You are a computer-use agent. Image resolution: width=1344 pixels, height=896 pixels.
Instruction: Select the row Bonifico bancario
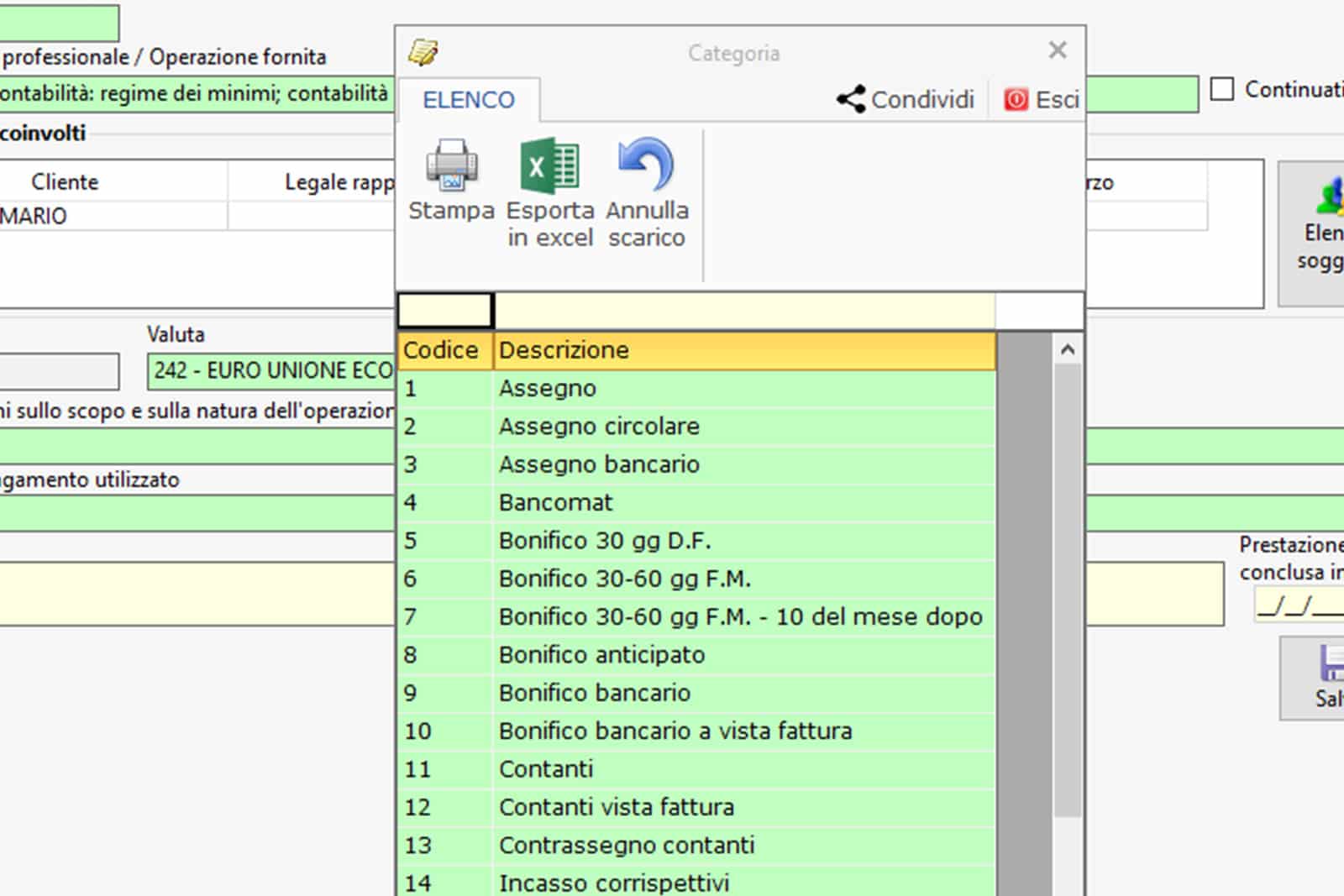click(x=696, y=693)
